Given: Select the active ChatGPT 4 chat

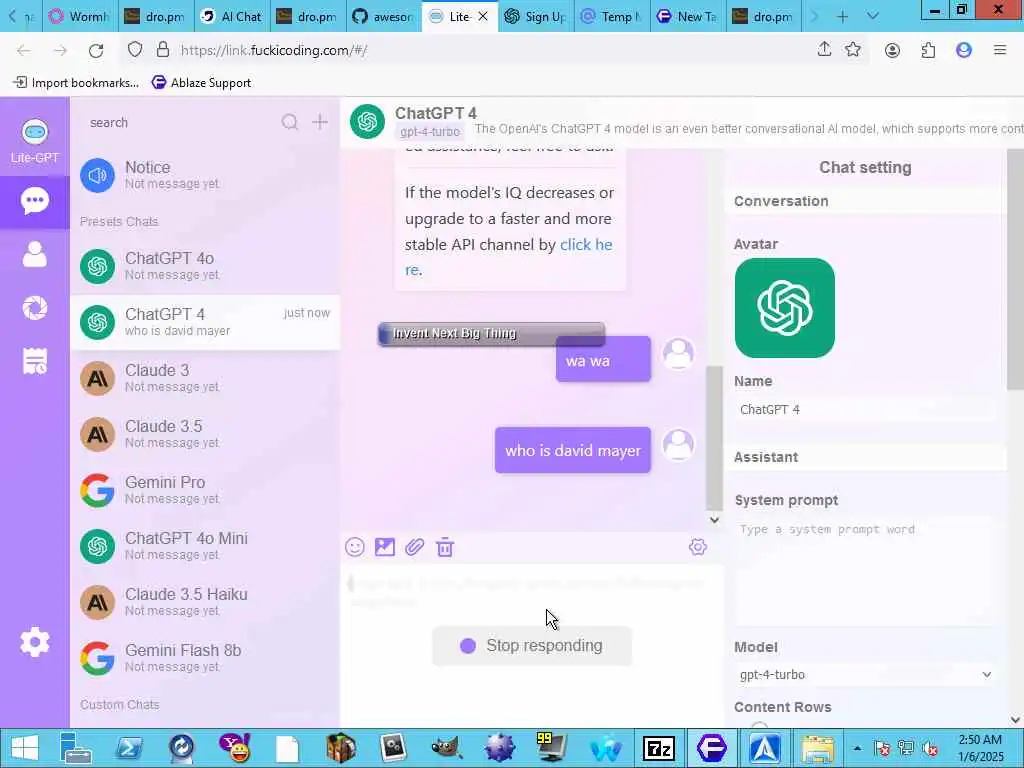Looking at the screenshot, I should point(205,322).
